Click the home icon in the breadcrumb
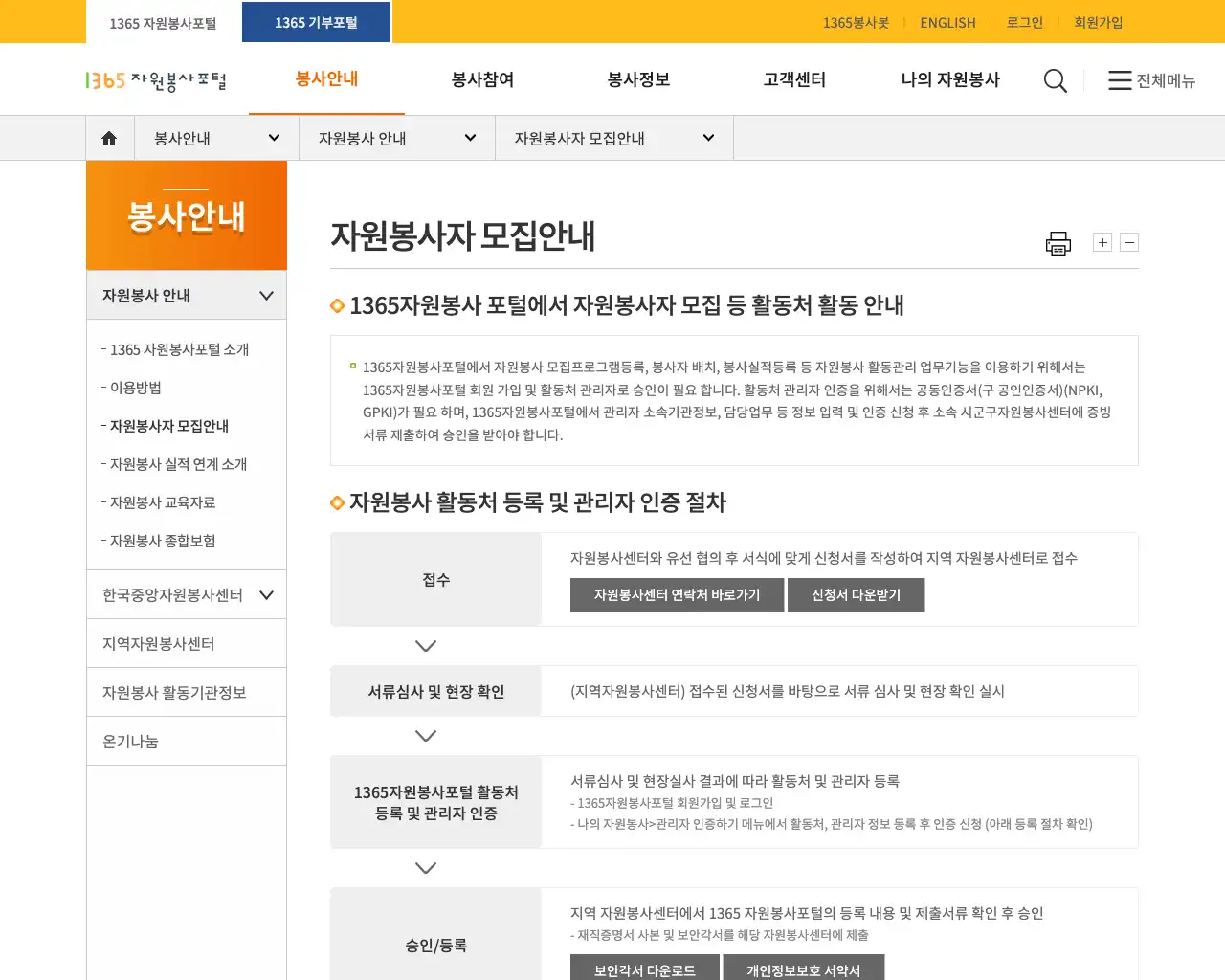 pos(109,137)
